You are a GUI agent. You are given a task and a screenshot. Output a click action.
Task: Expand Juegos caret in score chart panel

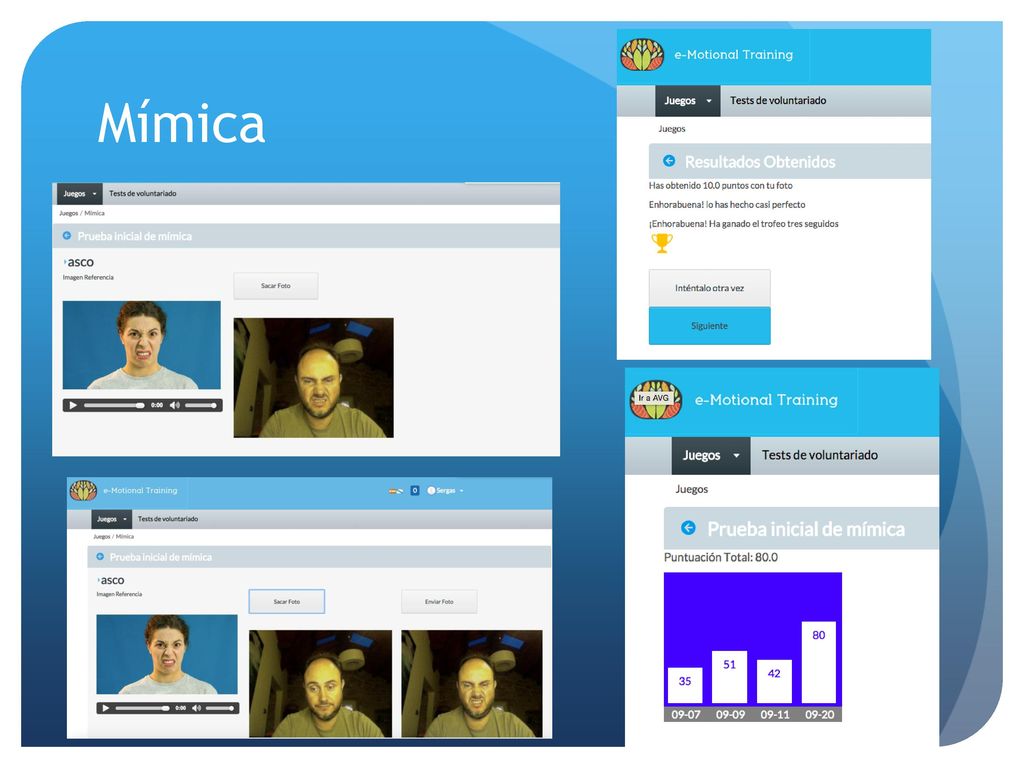(x=737, y=456)
